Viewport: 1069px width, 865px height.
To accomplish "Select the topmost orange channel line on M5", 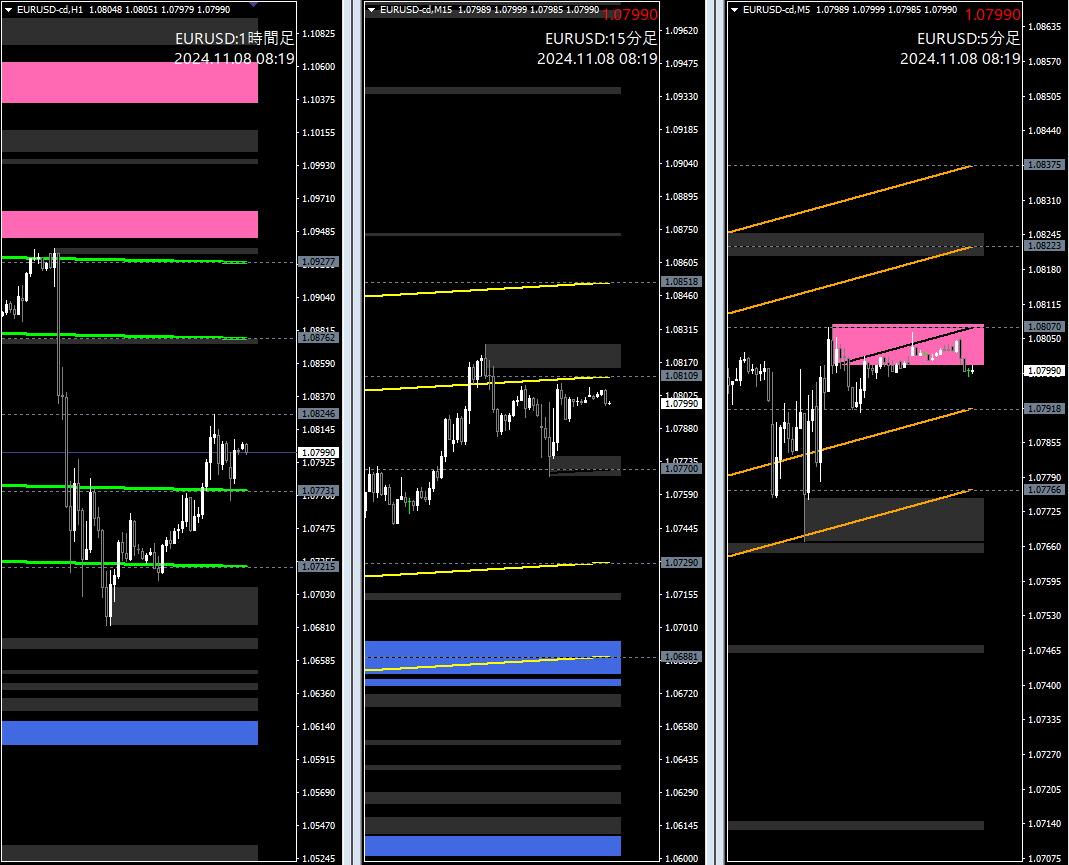I will [x=850, y=198].
